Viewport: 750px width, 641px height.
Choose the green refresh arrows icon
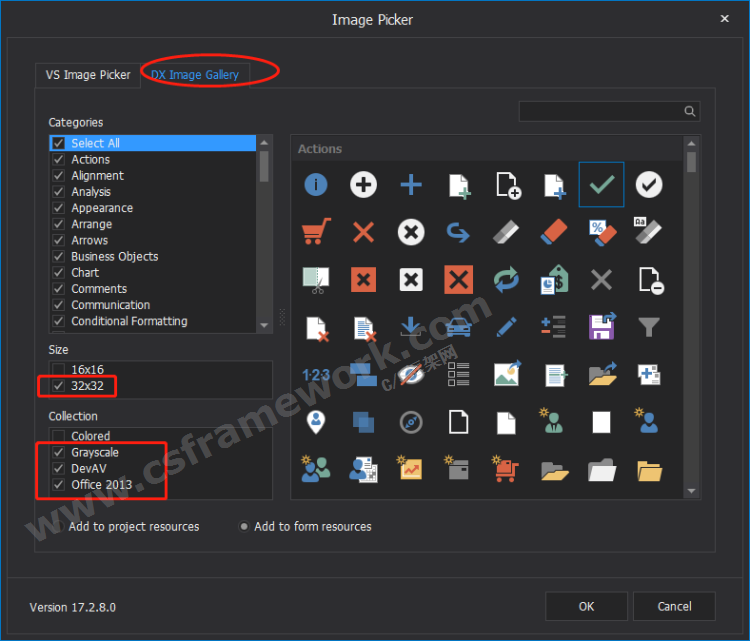click(506, 279)
